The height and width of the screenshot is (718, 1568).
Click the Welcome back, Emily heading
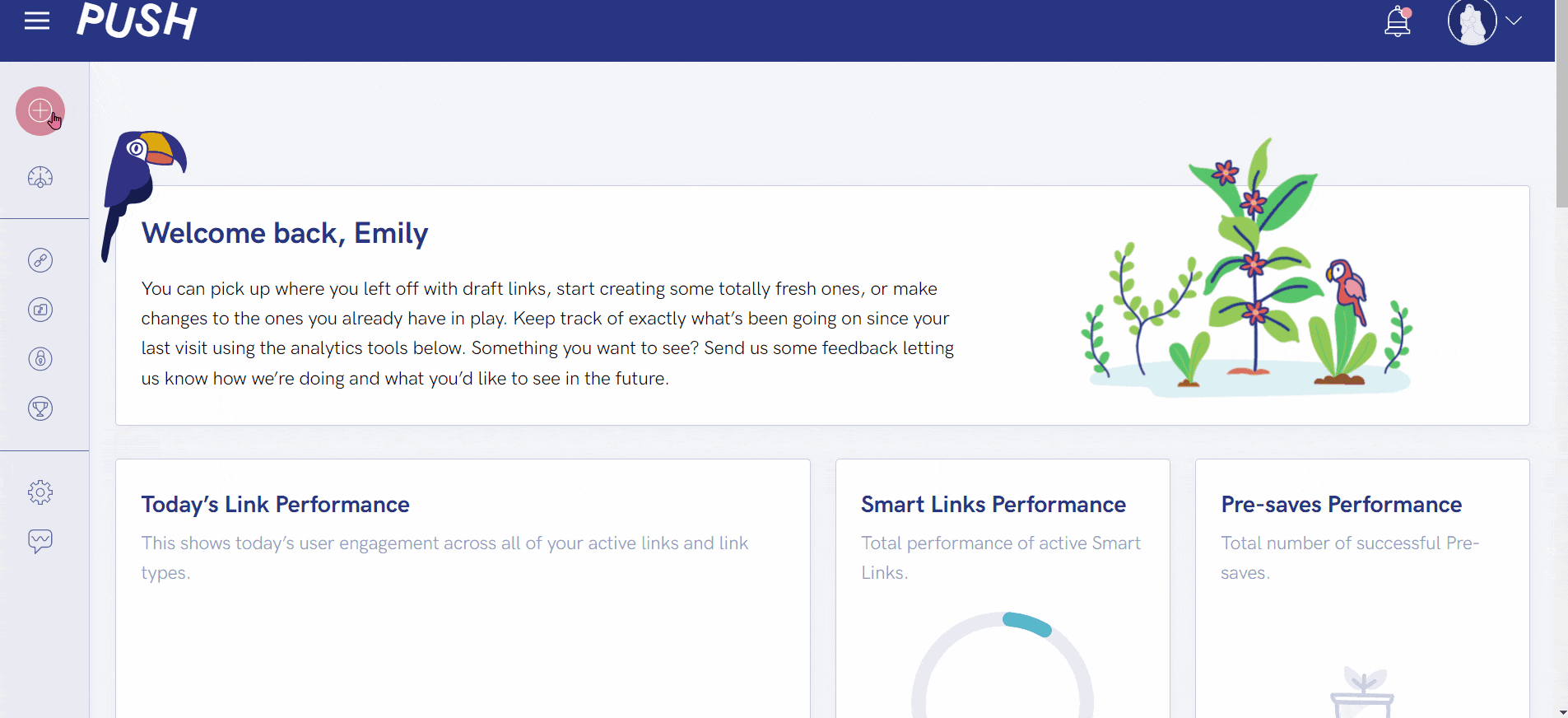coord(285,233)
